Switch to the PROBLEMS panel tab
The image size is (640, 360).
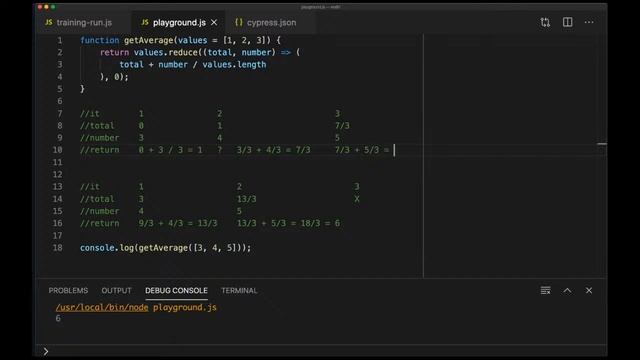click(x=68, y=291)
